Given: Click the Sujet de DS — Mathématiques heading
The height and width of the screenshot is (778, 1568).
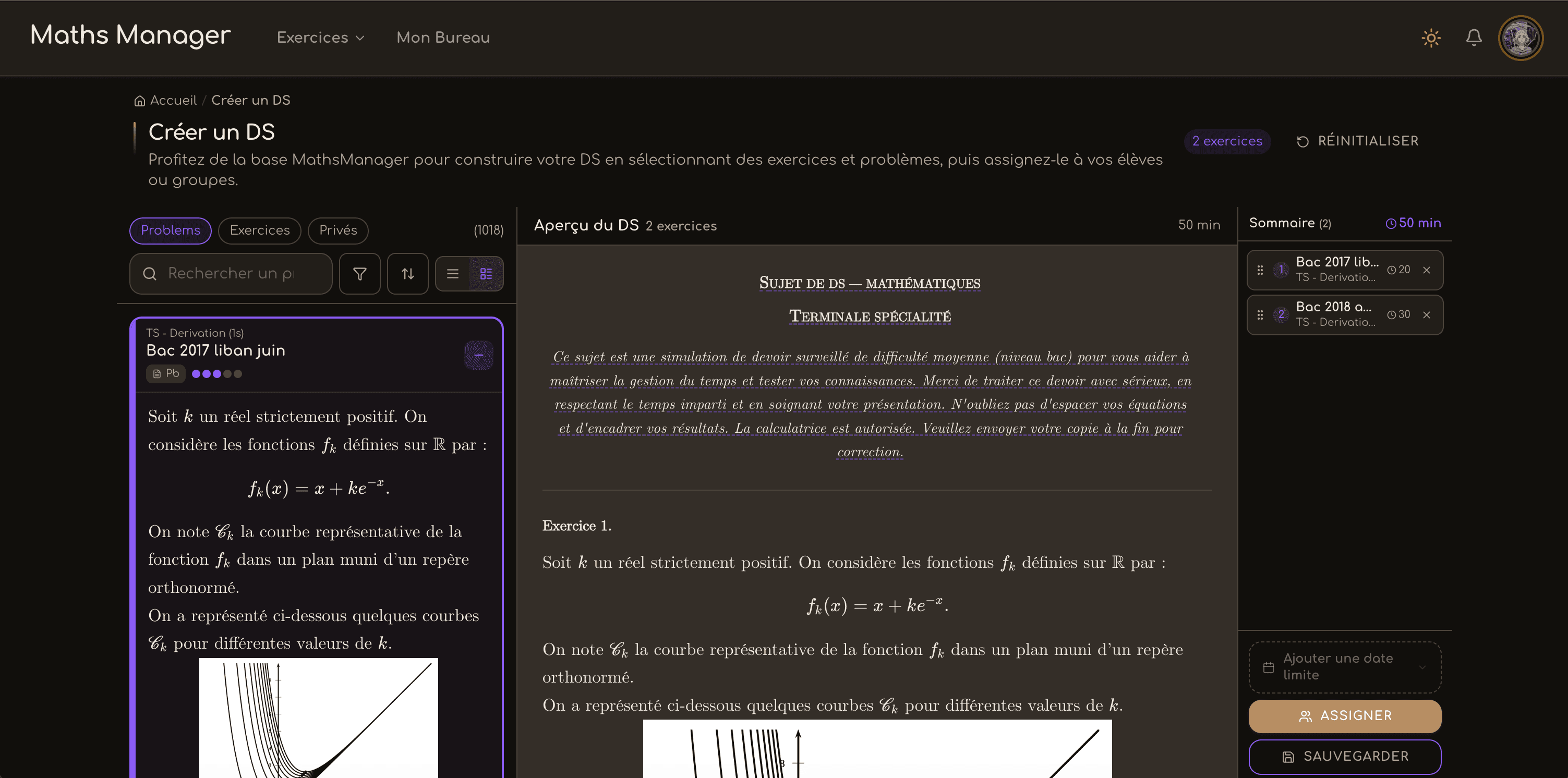Looking at the screenshot, I should (870, 284).
